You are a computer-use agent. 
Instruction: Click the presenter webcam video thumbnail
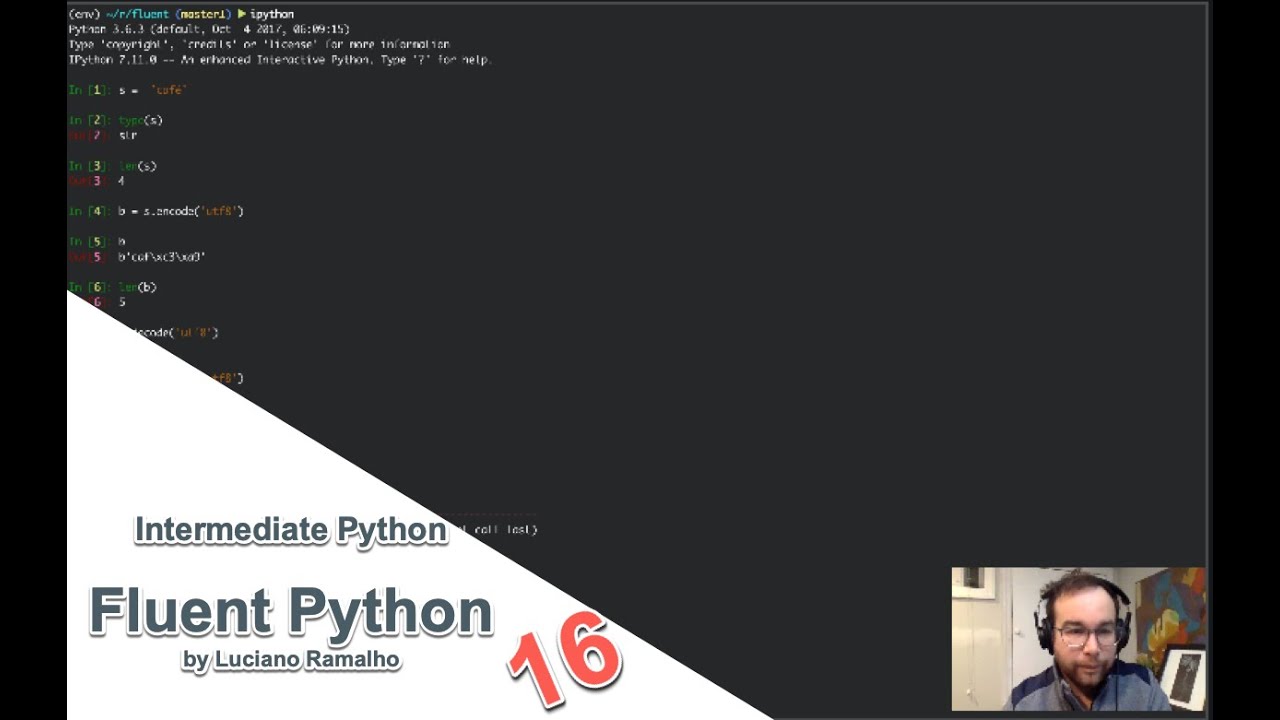[x=1078, y=639]
